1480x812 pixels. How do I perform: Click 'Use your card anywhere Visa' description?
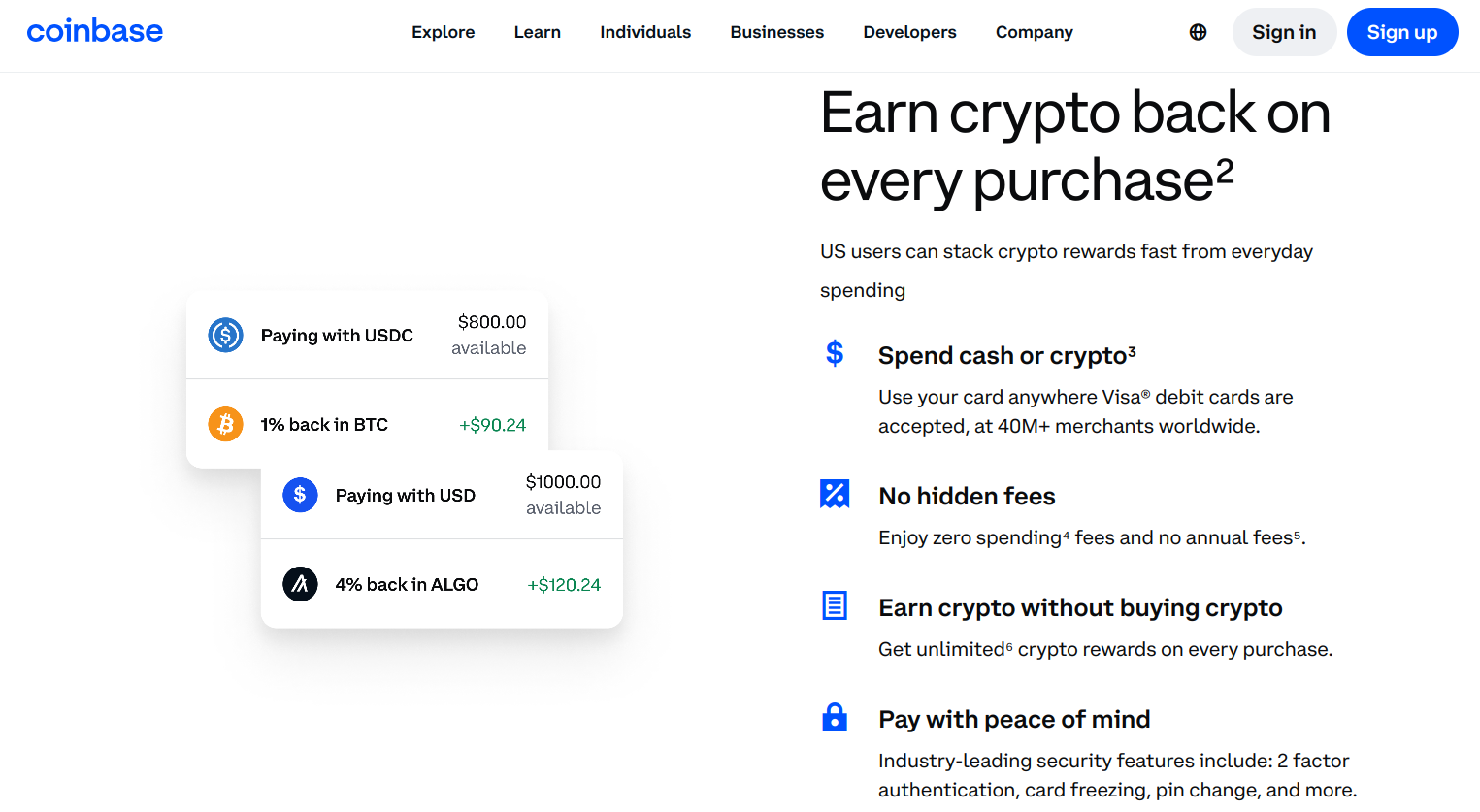point(1086,411)
